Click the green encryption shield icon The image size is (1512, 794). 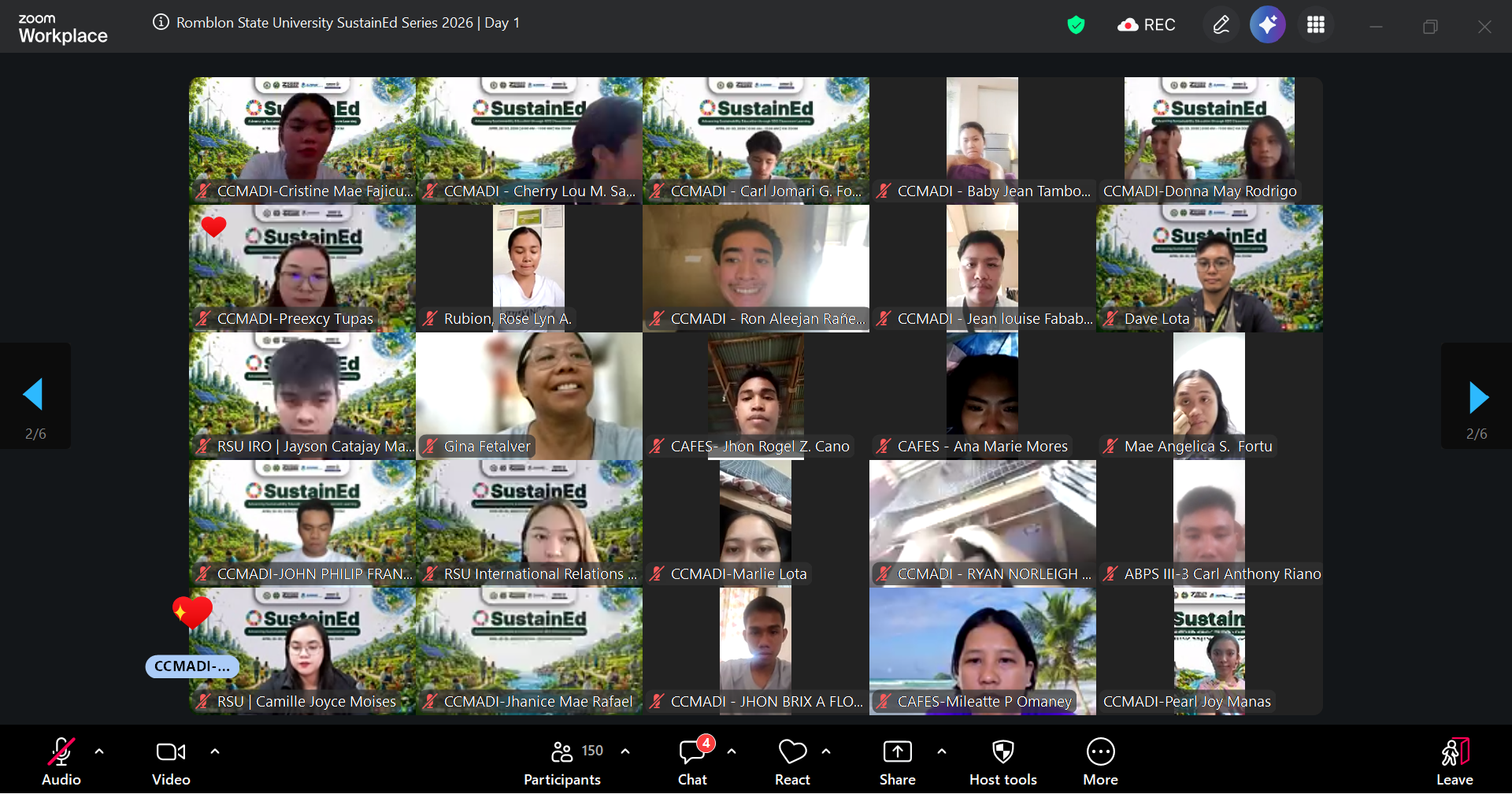pyautogui.click(x=1076, y=25)
